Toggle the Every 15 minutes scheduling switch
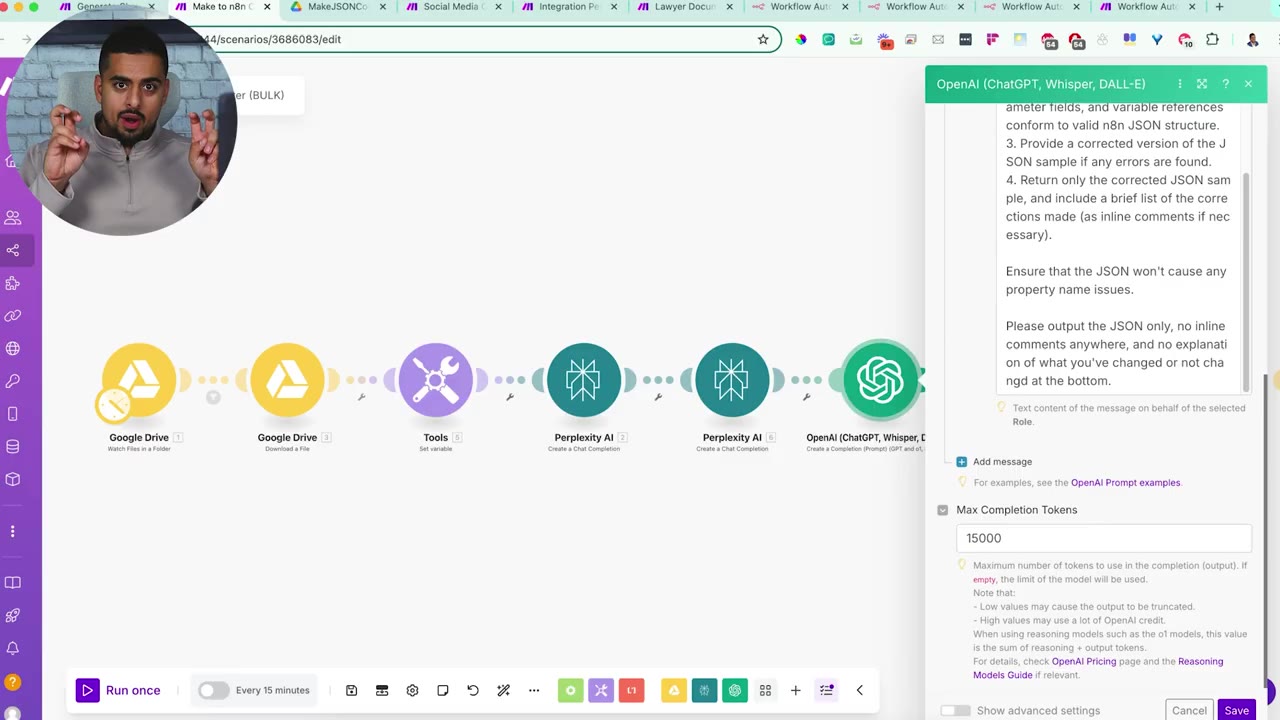 tap(213, 690)
